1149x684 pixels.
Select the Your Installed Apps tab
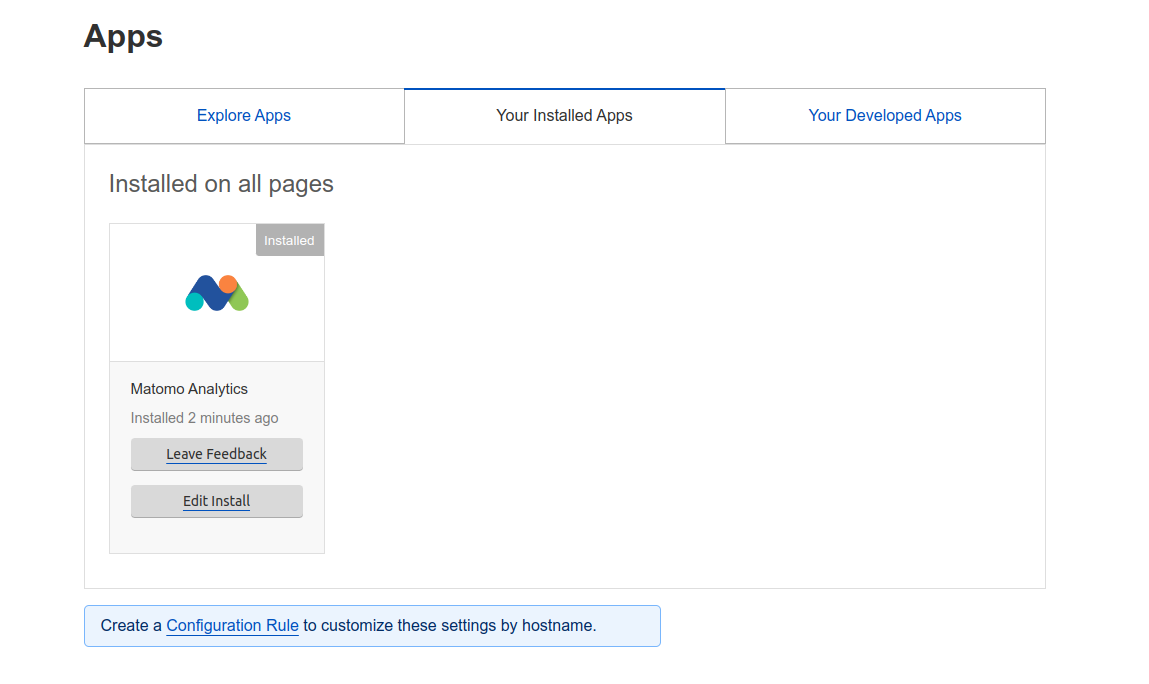[x=564, y=116]
